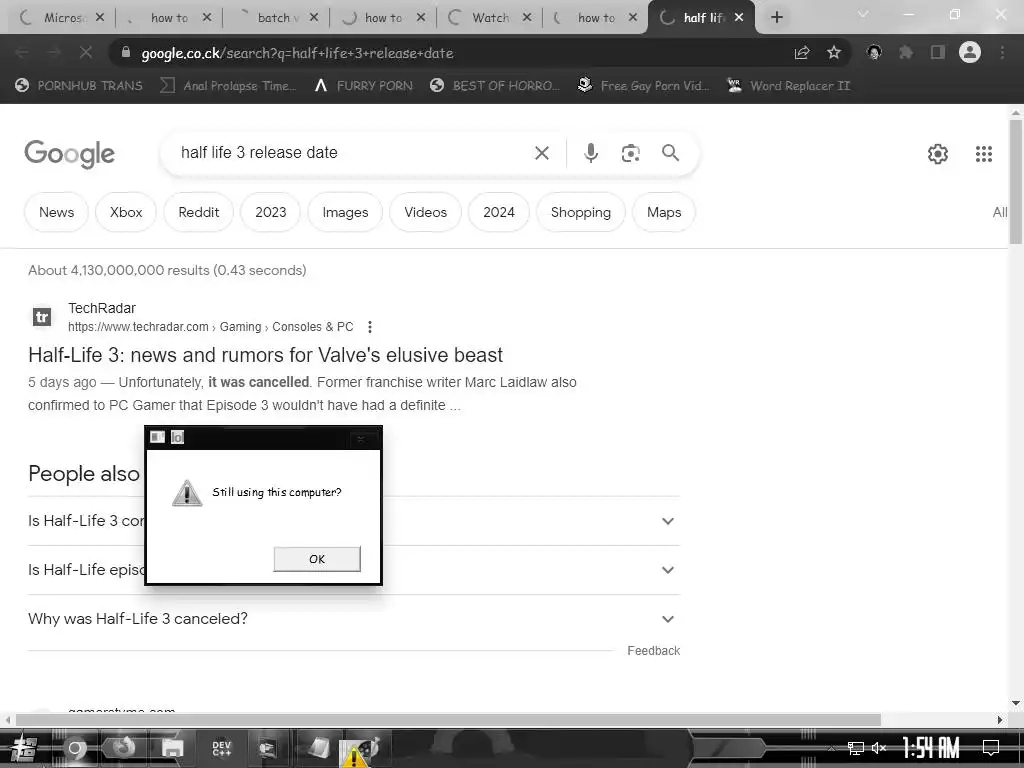This screenshot has height=768, width=1024.
Task: Toggle the Chrome side panel
Action: pos(938,53)
